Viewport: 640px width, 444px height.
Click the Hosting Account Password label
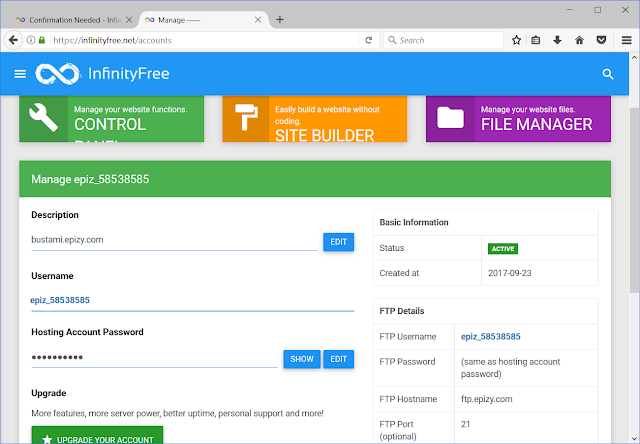pyautogui.click(x=87, y=332)
